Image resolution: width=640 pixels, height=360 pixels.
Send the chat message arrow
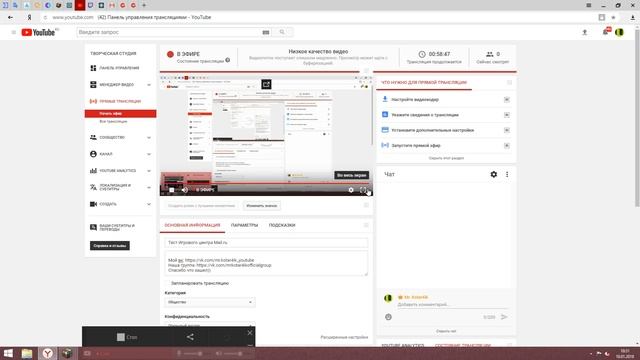[x=504, y=317]
